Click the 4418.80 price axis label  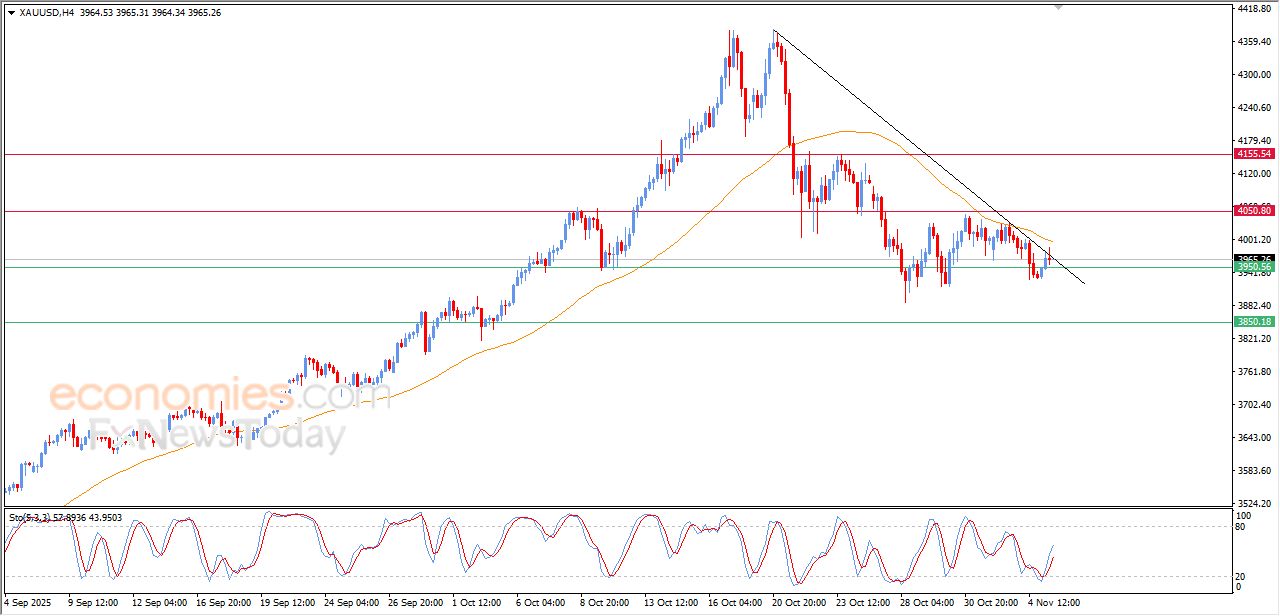(x=1252, y=9)
